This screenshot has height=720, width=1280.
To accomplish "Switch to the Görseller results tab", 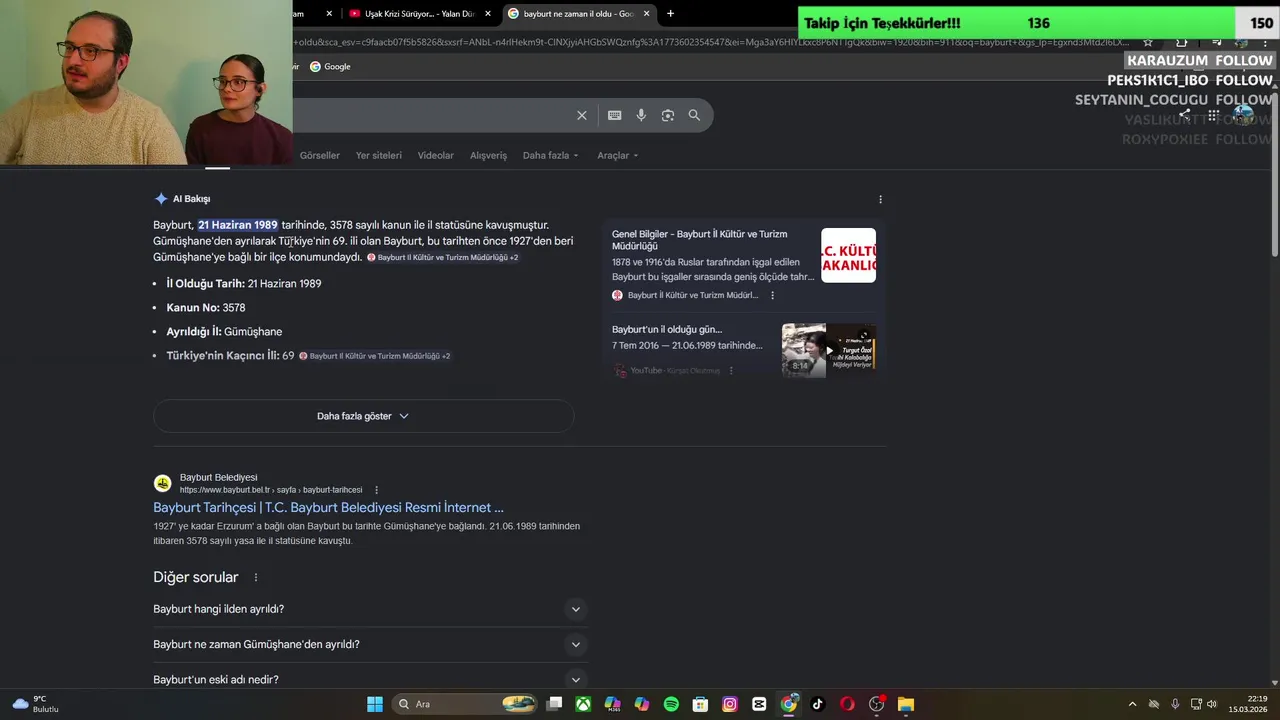I will pyautogui.click(x=320, y=156).
